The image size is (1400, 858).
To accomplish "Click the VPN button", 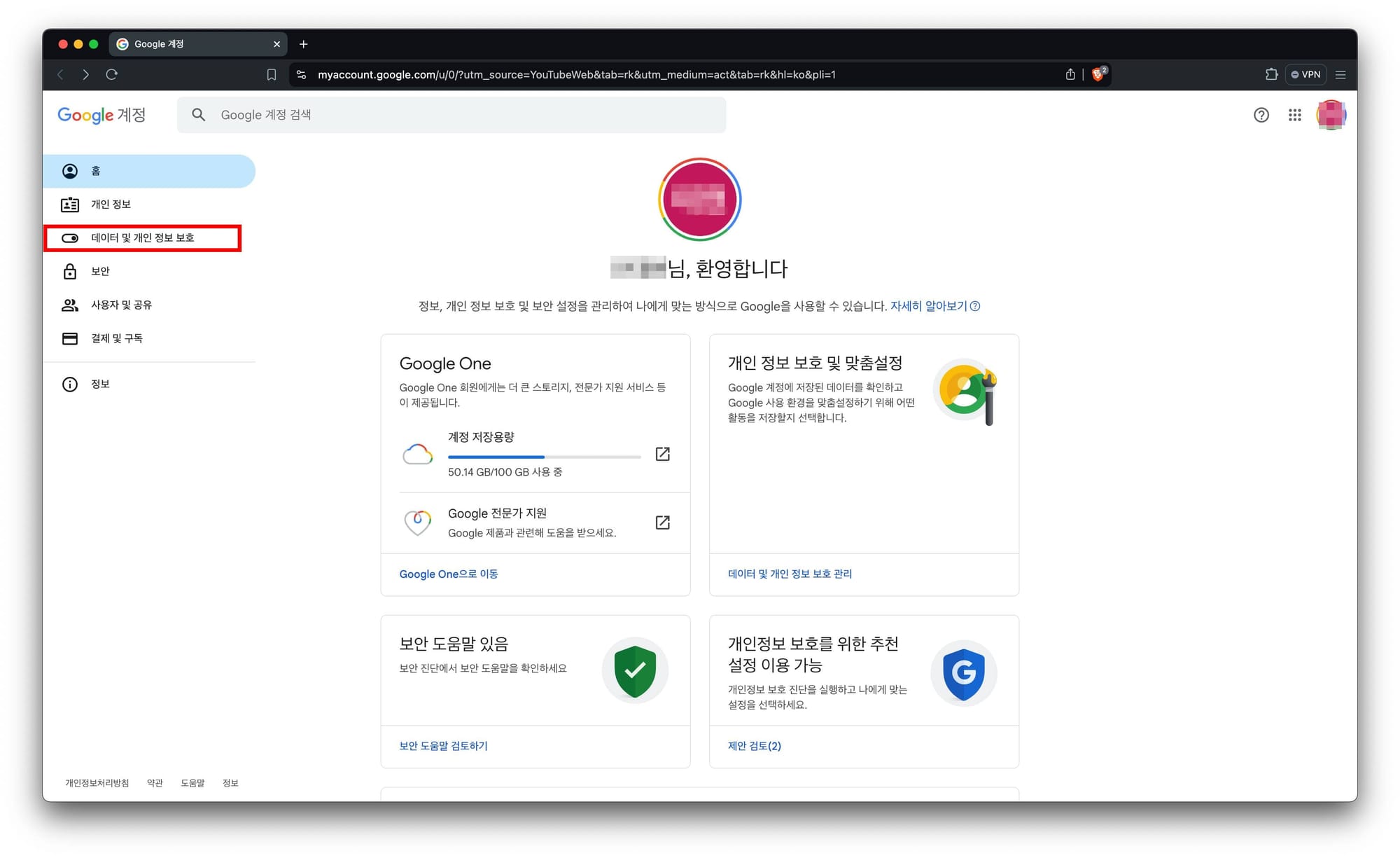I will (x=1305, y=74).
